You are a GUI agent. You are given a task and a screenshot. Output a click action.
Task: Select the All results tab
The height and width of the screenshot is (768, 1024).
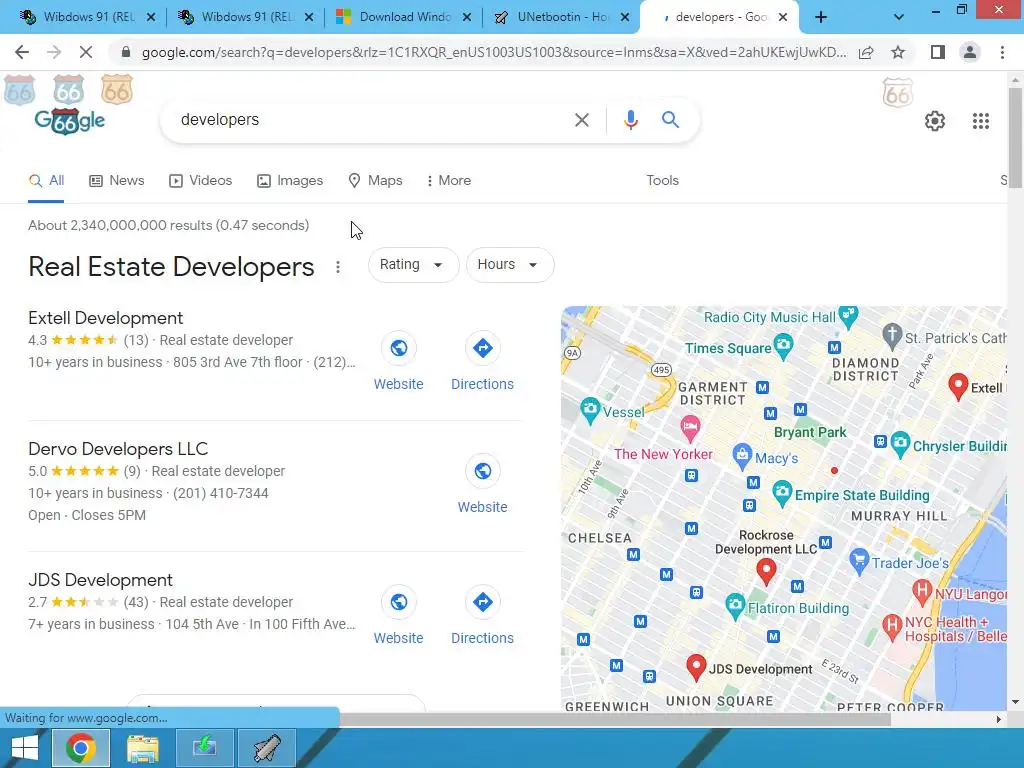pyautogui.click(x=46, y=181)
